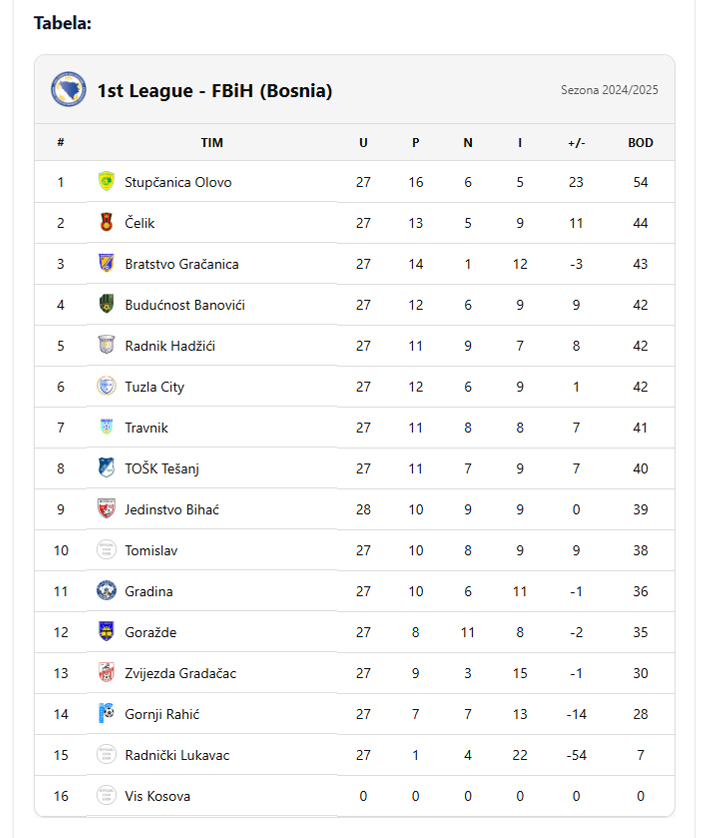
Task: Click the Čelik club crest
Action: click(x=106, y=222)
